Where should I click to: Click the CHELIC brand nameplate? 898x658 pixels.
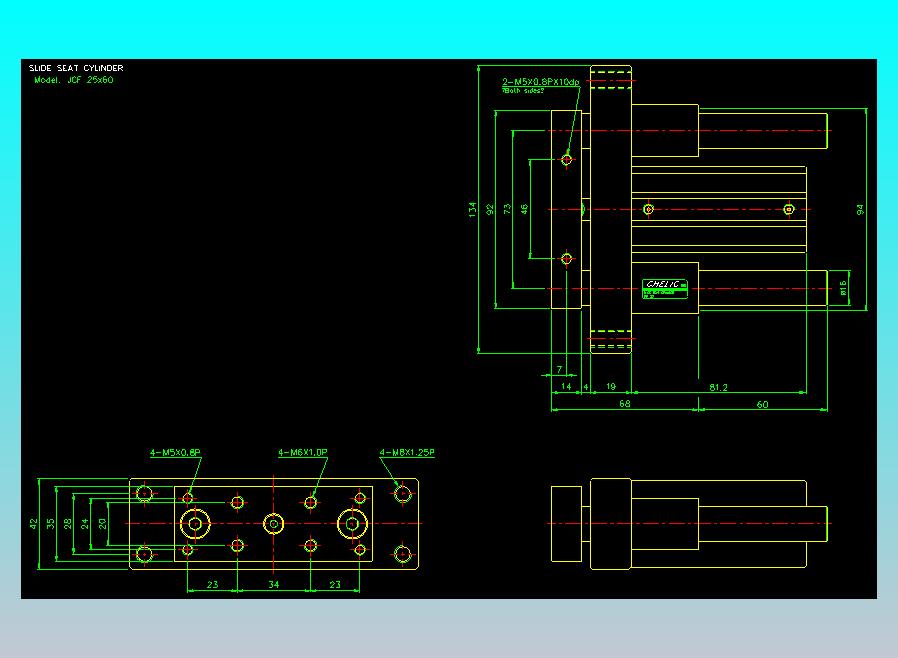tap(664, 289)
